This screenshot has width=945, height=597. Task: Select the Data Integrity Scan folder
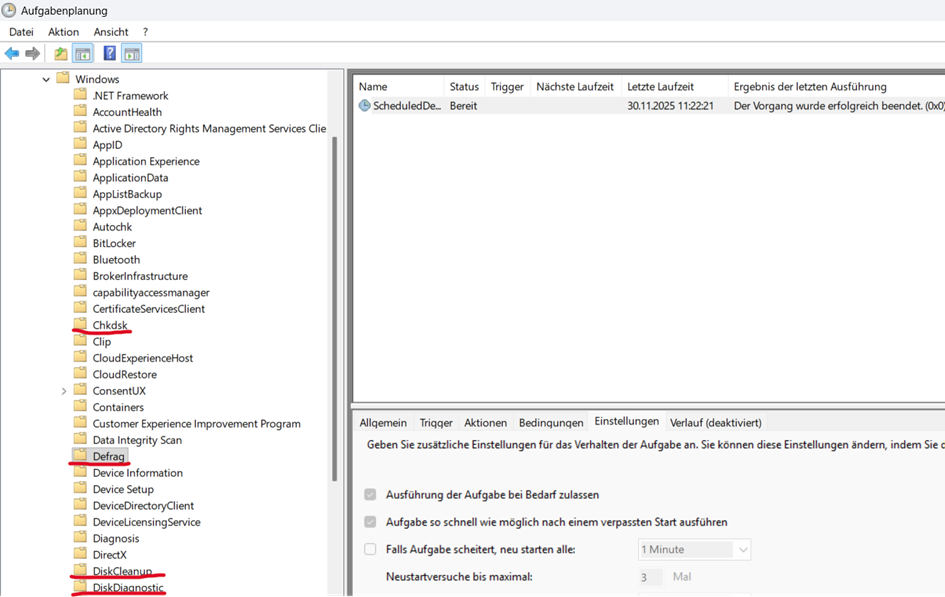pos(137,440)
